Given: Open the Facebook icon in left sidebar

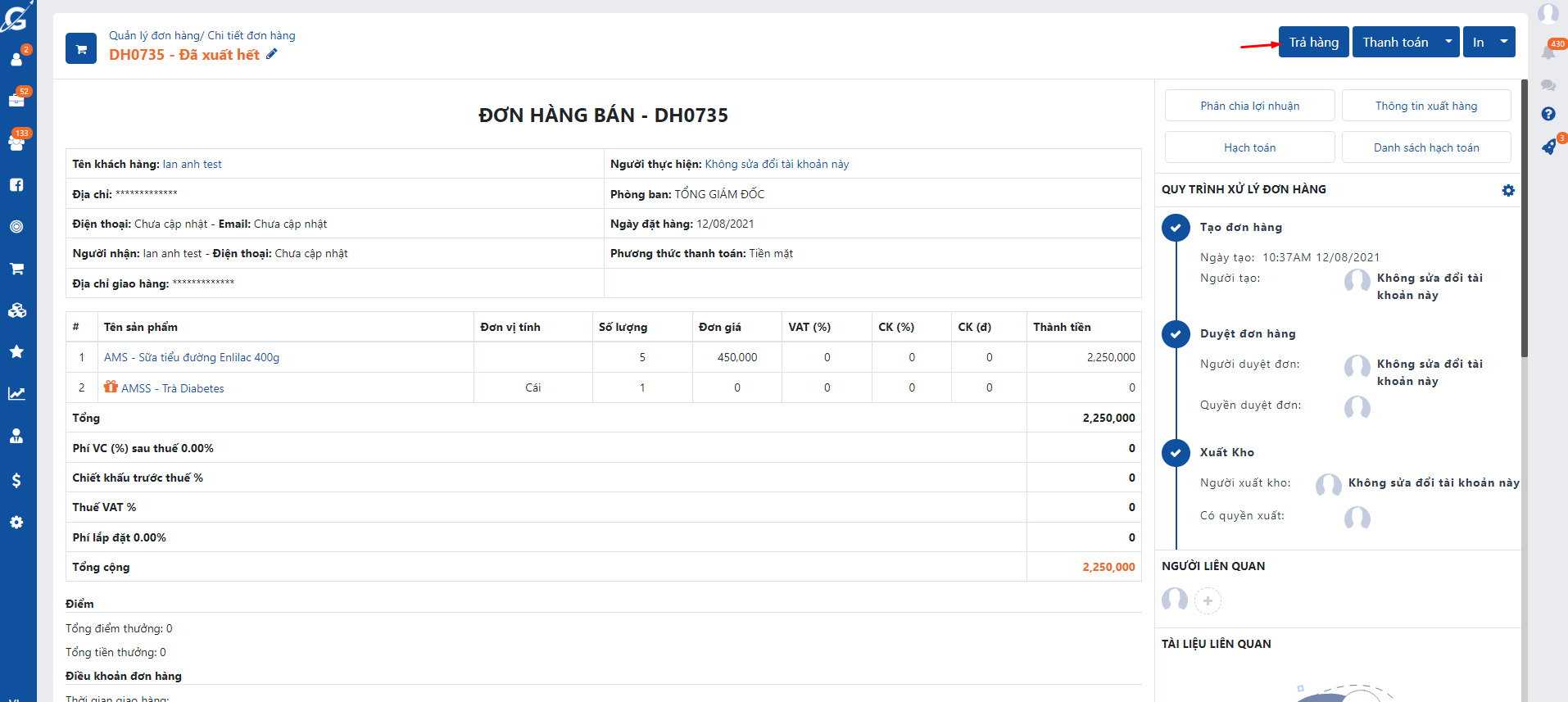Looking at the screenshot, I should point(16,185).
